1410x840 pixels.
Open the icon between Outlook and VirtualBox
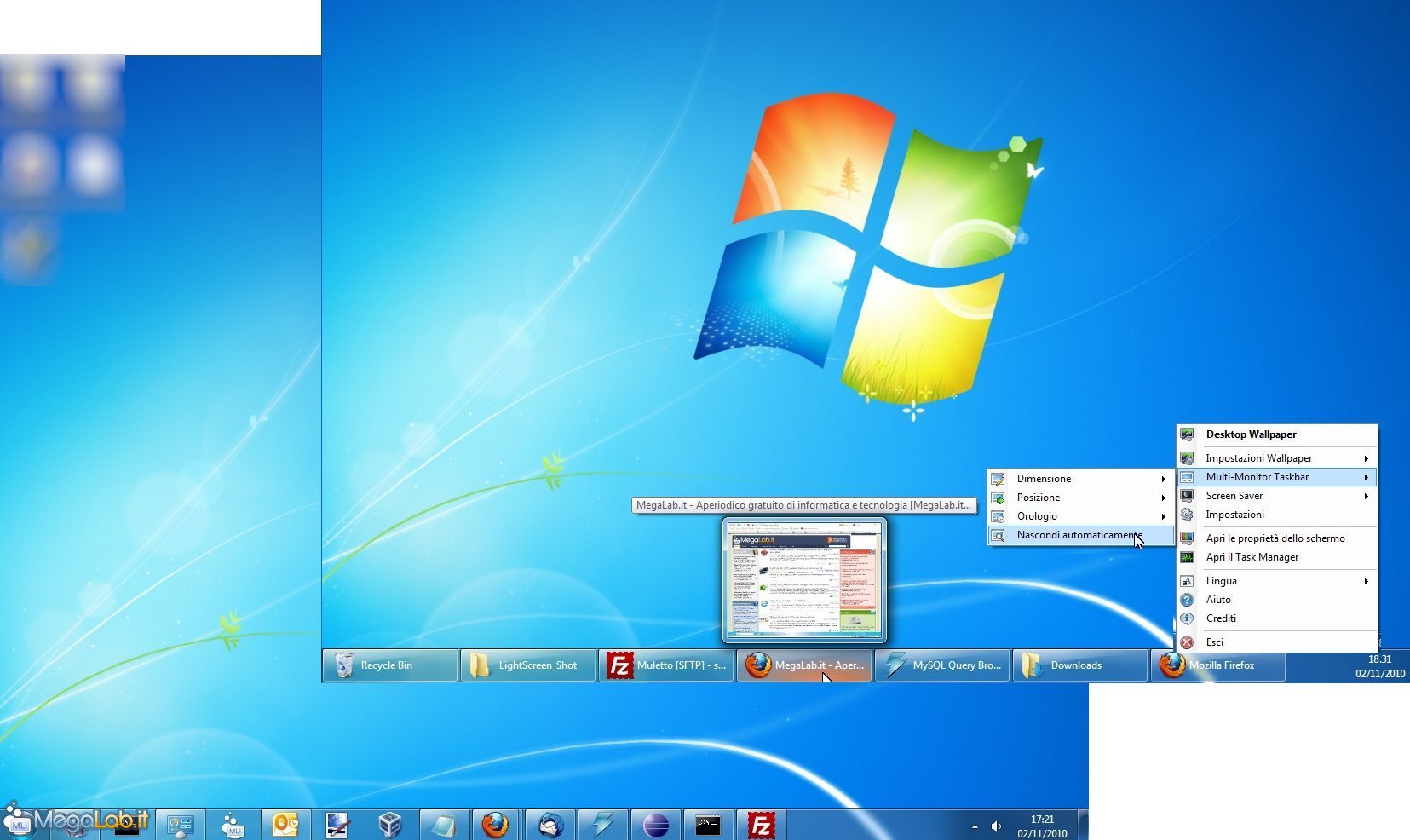(x=337, y=825)
